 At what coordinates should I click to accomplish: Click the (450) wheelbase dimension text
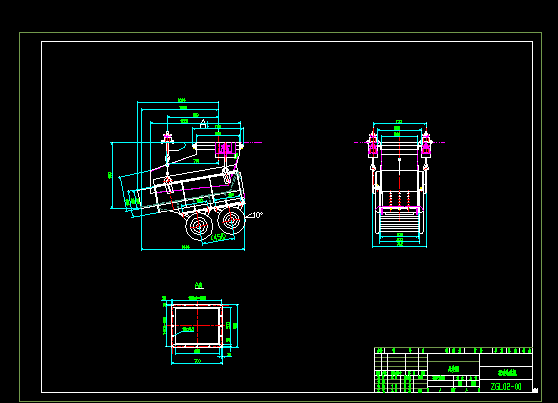[x=218, y=237]
